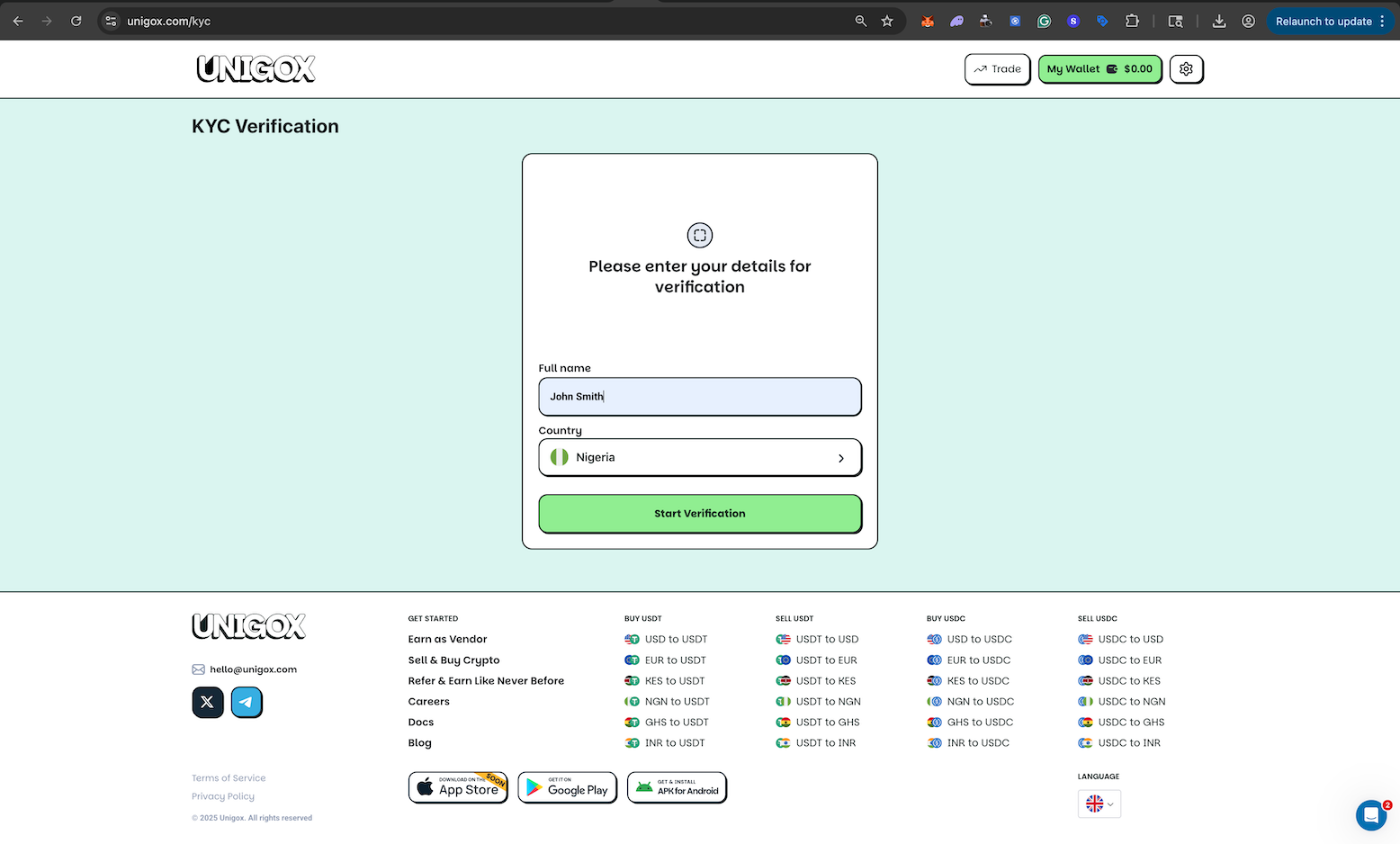
Task: Open the language selector dropdown
Action: [1099, 804]
